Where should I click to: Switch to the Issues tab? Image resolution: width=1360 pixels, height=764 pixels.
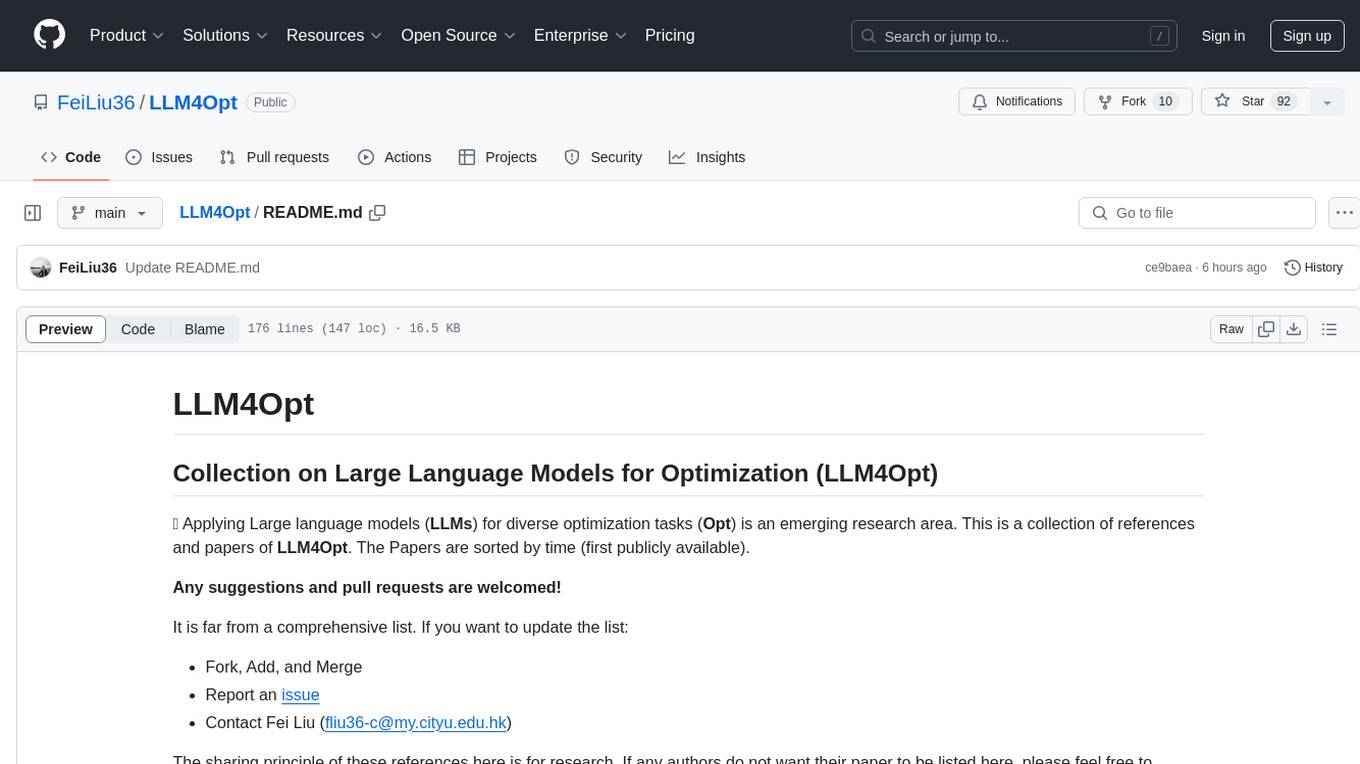coord(159,157)
